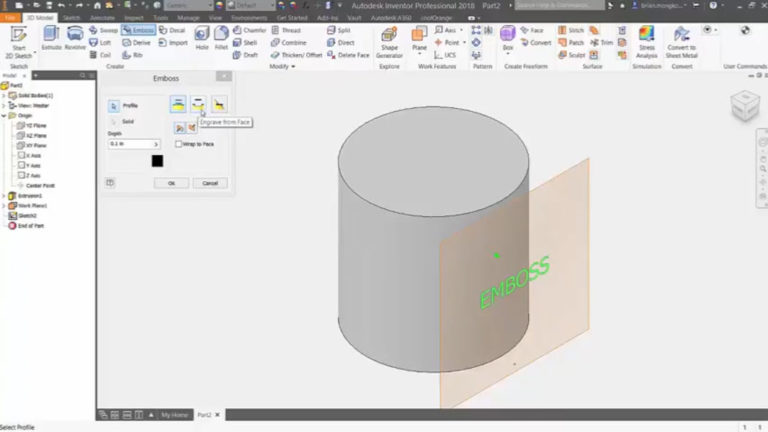Viewport: 768px width, 432px height.
Task: Click the black color swatch in Emboss
Action: 157,161
